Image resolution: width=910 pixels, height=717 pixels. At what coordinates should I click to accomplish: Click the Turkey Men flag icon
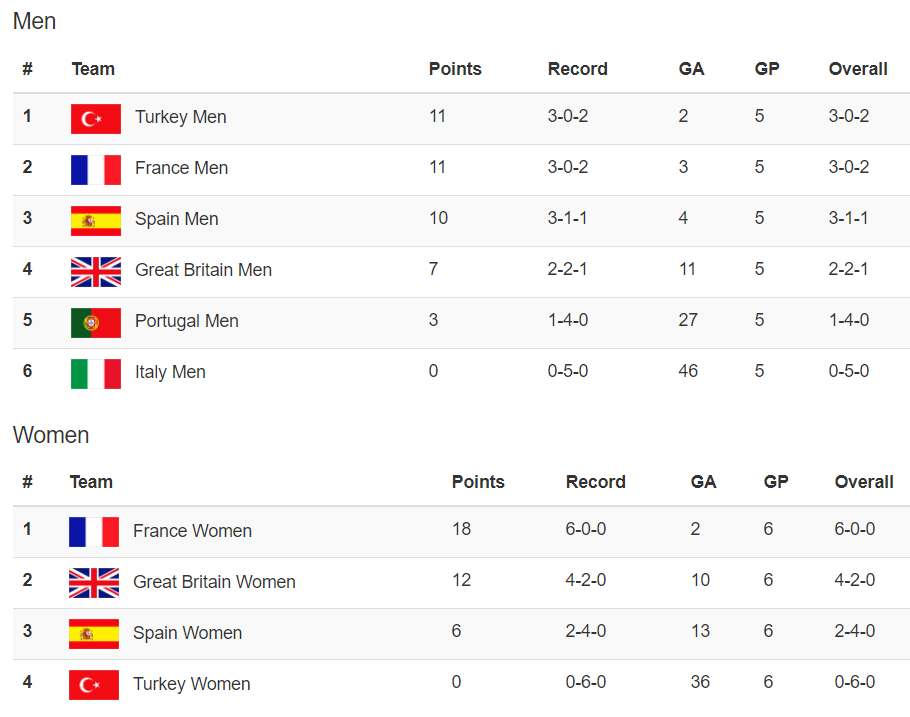coord(96,118)
